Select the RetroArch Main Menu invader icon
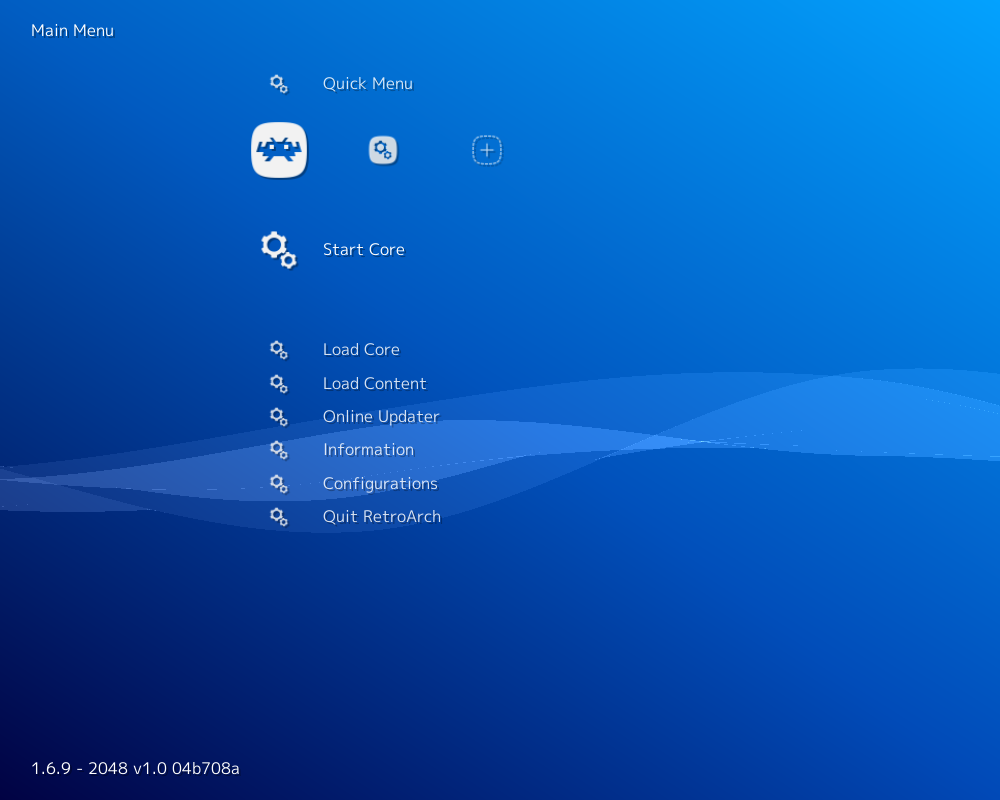The image size is (1000, 800). (279, 150)
